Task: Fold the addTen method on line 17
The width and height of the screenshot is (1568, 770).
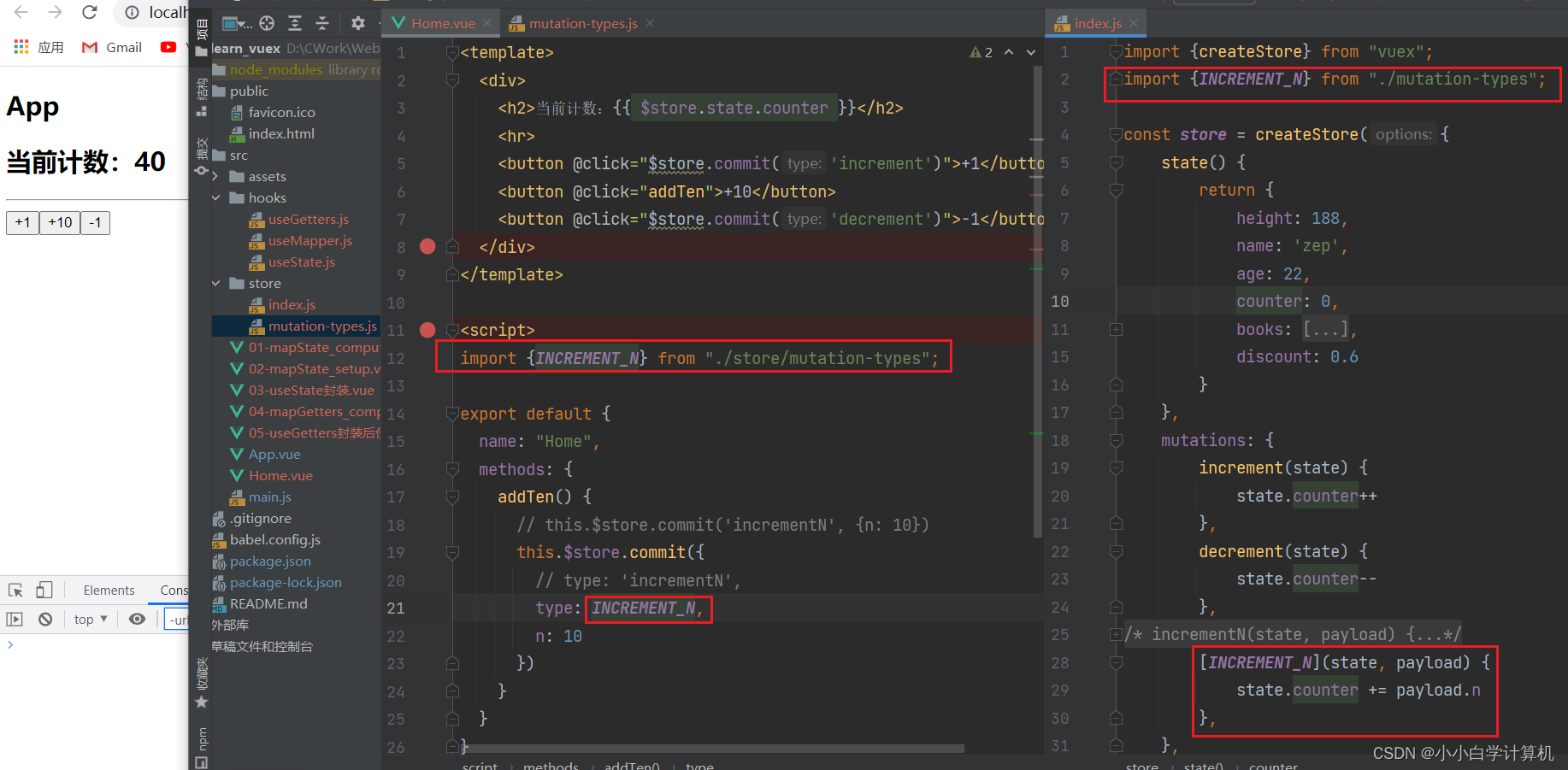Action: 452,497
